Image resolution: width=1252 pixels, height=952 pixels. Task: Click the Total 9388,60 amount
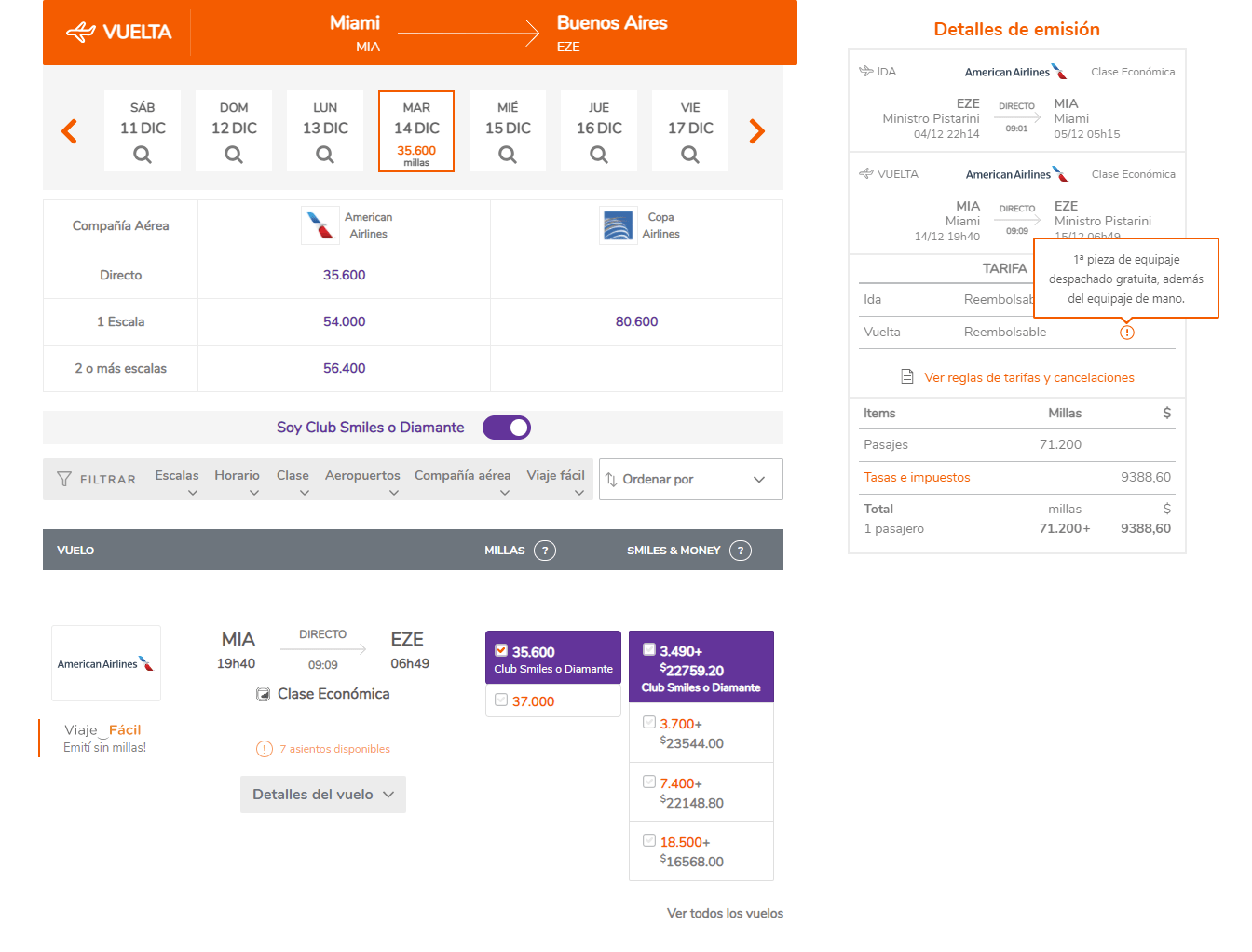[x=1146, y=528]
